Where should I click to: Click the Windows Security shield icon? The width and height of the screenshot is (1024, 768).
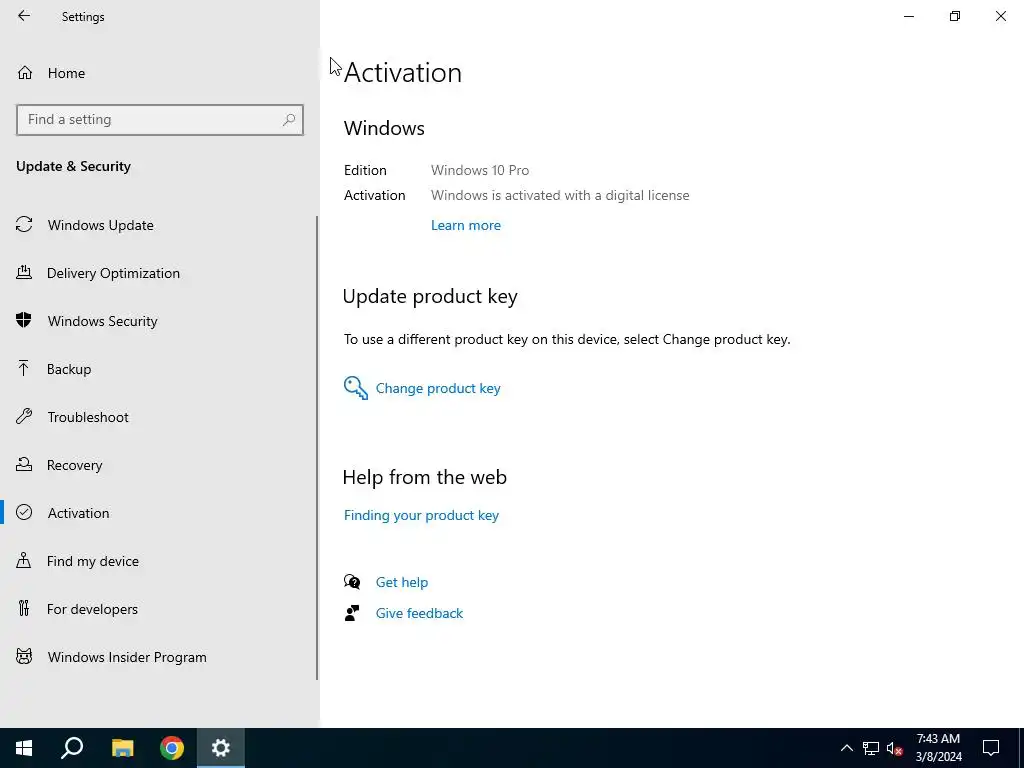(24, 320)
